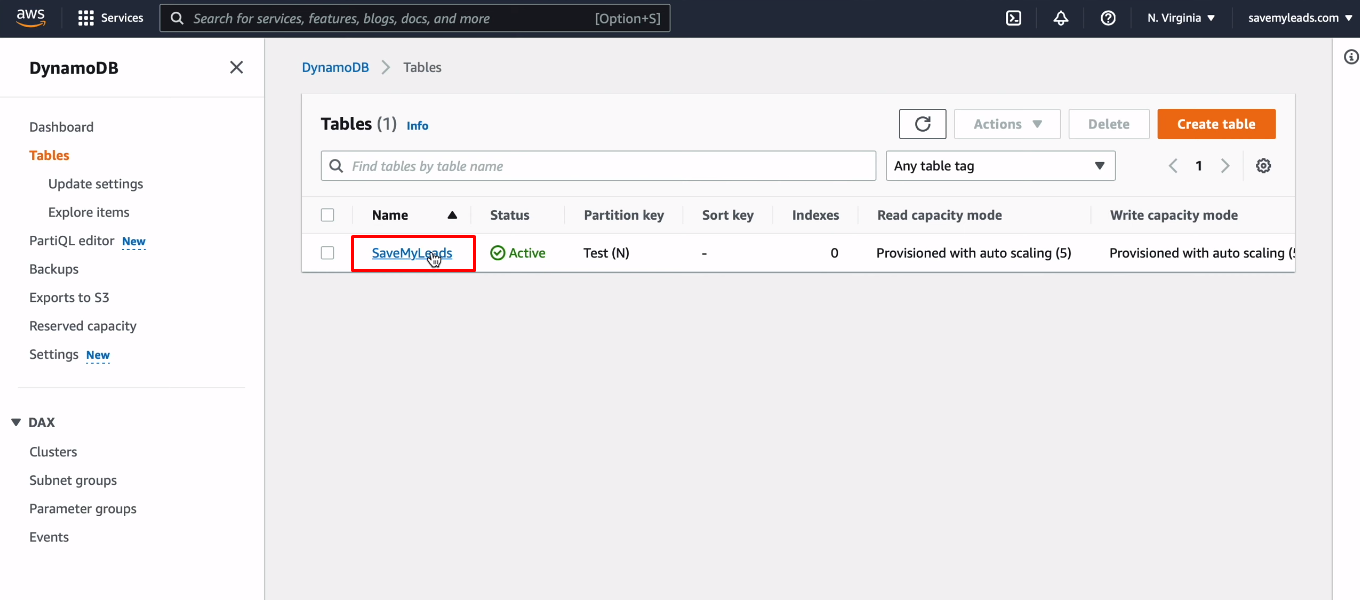Collapse the DAX section
The image size is (1360, 600).
(x=16, y=423)
